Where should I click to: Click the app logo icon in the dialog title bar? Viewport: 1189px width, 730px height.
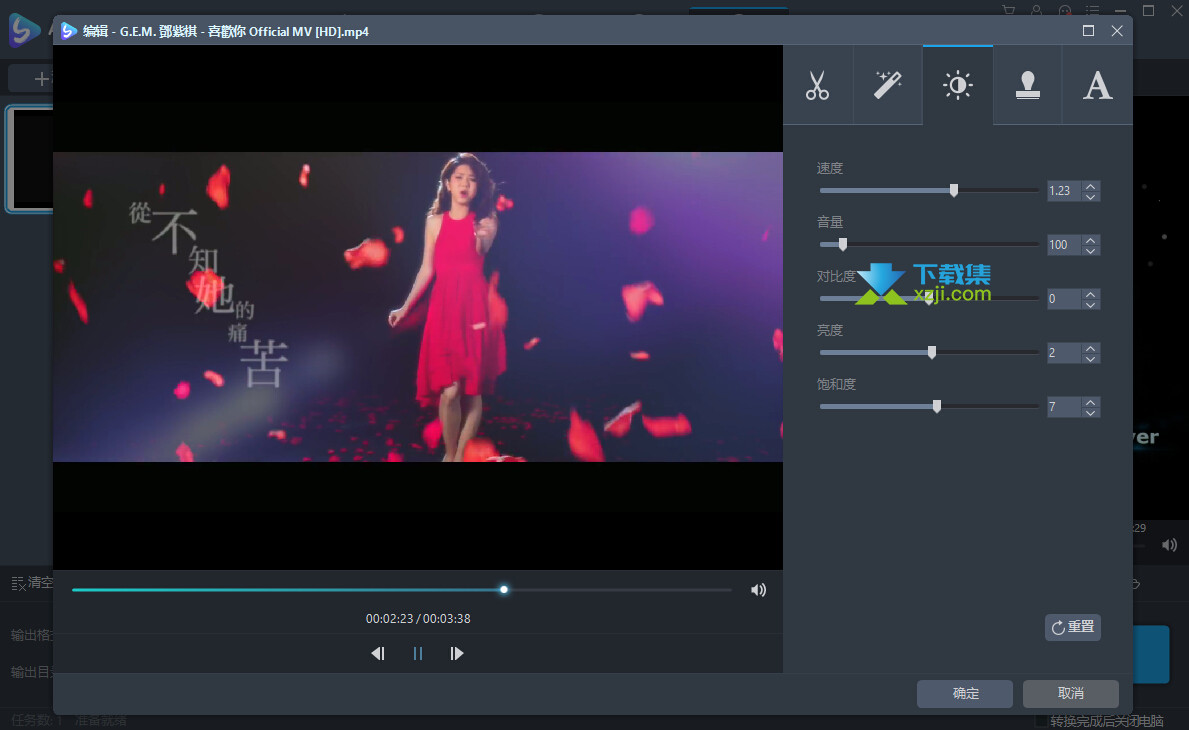click(x=68, y=30)
